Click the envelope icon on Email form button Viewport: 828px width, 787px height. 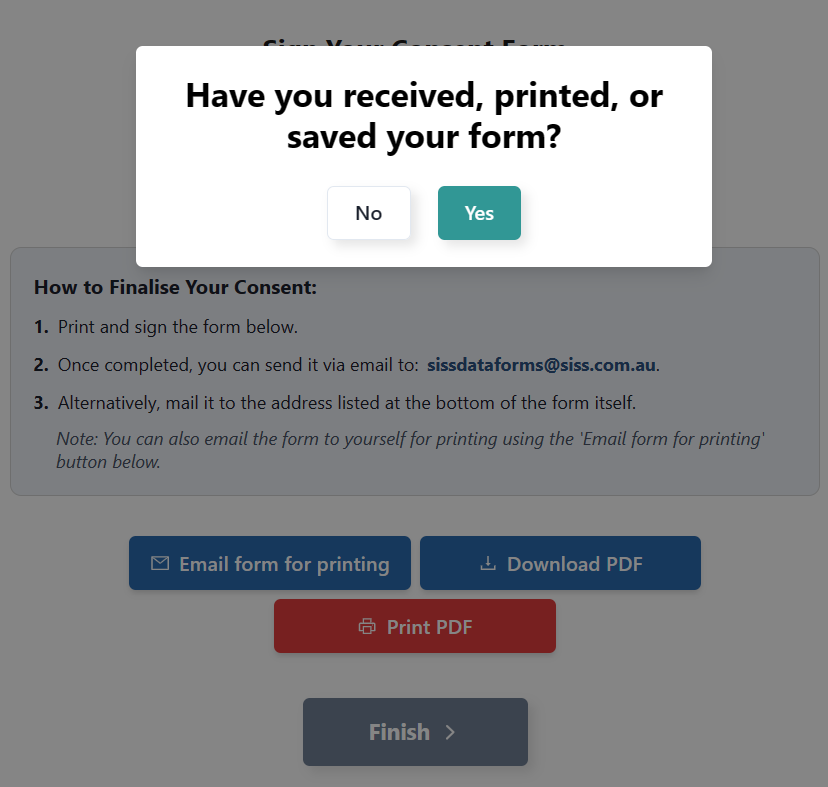(x=160, y=564)
